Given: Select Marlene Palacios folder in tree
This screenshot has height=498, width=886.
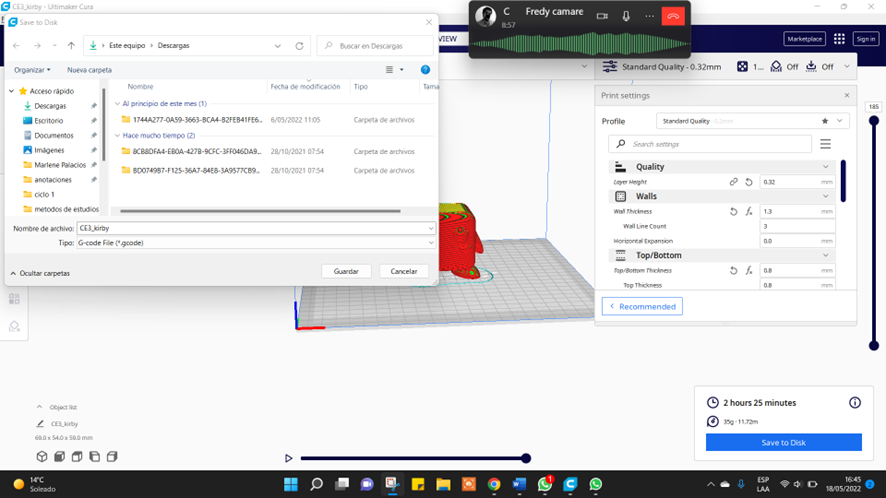Looking at the screenshot, I should (60, 164).
